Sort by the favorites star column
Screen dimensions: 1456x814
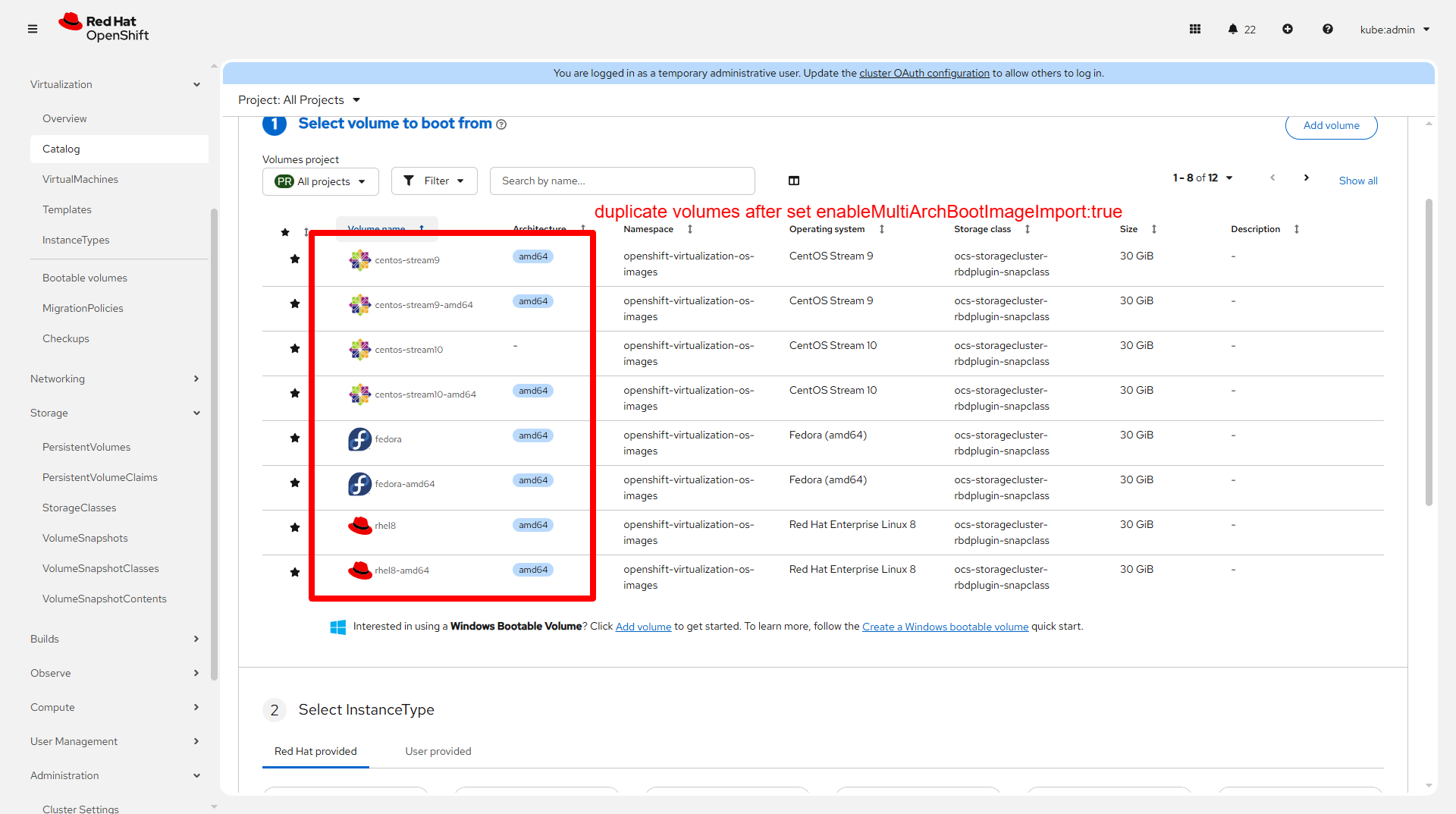306,232
